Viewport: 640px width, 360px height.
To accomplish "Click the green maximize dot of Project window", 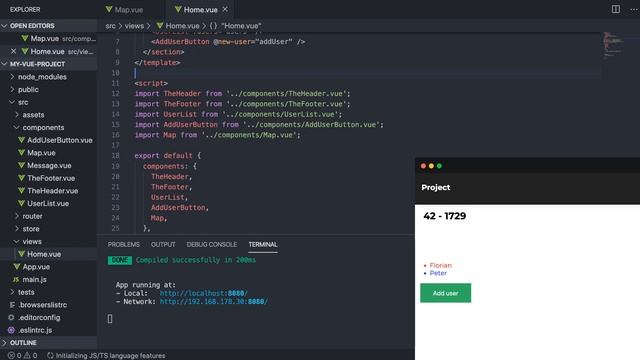I will click(440, 166).
